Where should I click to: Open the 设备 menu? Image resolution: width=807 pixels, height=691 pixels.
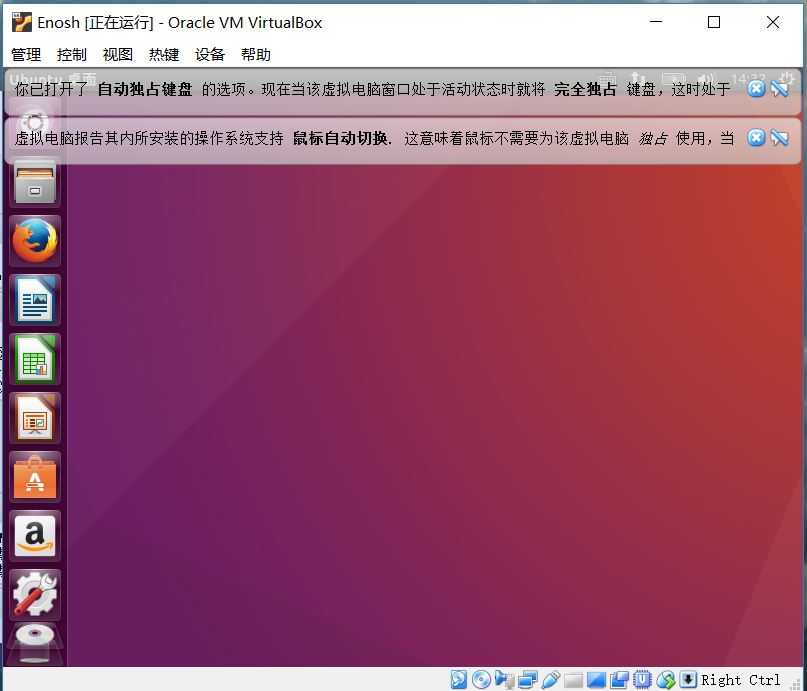[x=210, y=54]
